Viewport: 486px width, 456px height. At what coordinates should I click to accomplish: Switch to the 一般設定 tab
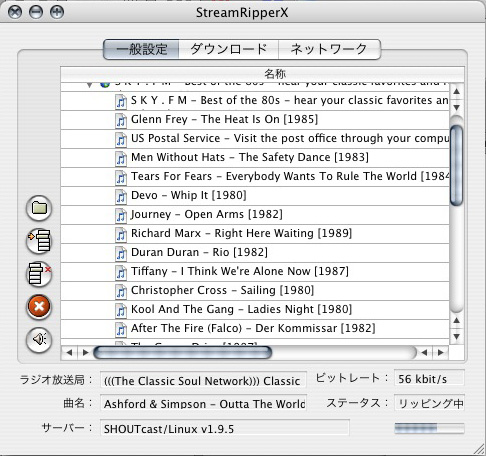click(141, 49)
